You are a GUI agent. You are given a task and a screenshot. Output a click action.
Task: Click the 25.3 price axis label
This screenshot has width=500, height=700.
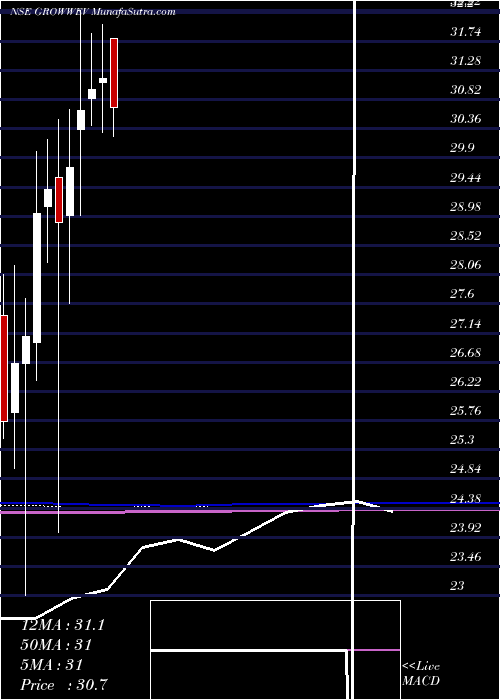pos(462,441)
